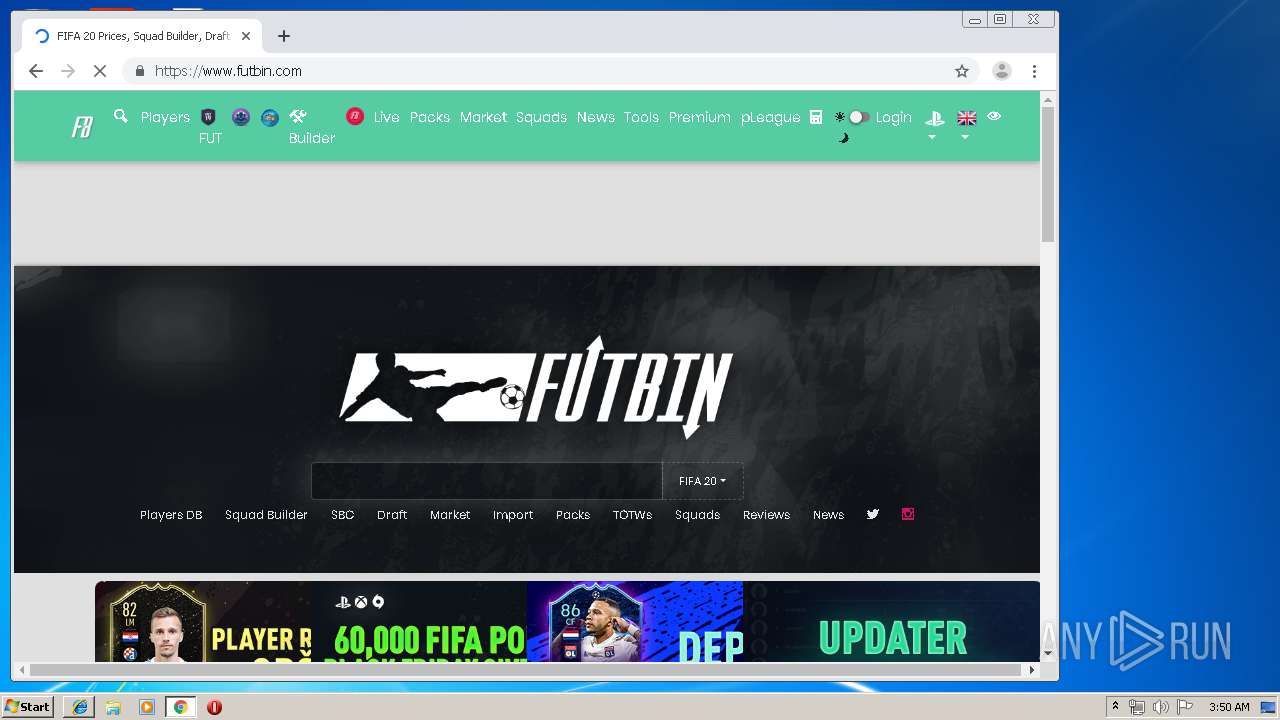Open the Depay 86 card banner
This screenshot has width=1280, height=720.
click(x=635, y=621)
